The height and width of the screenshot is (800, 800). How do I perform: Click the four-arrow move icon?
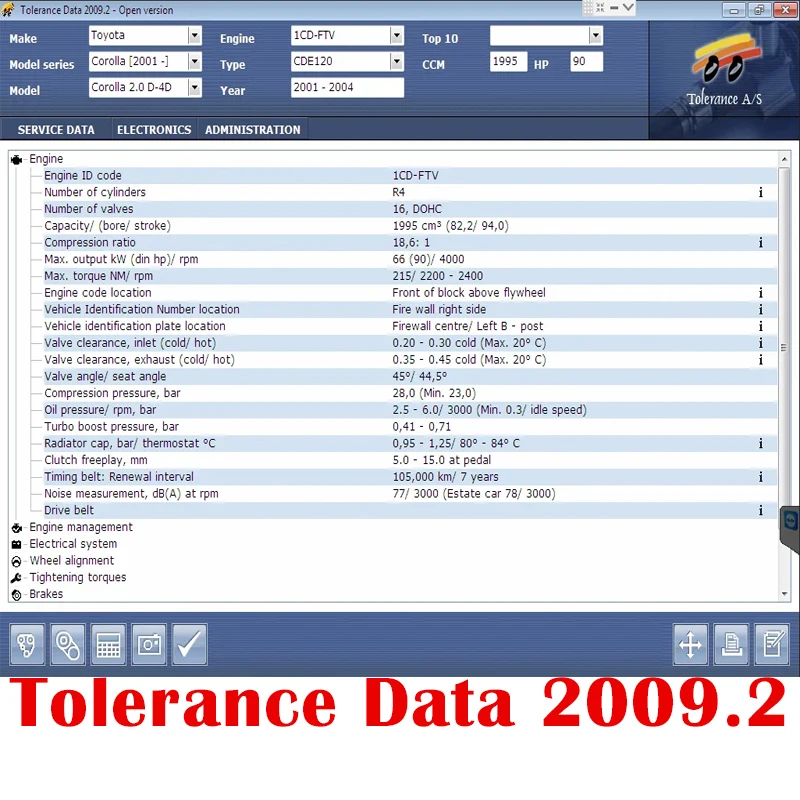tap(690, 644)
